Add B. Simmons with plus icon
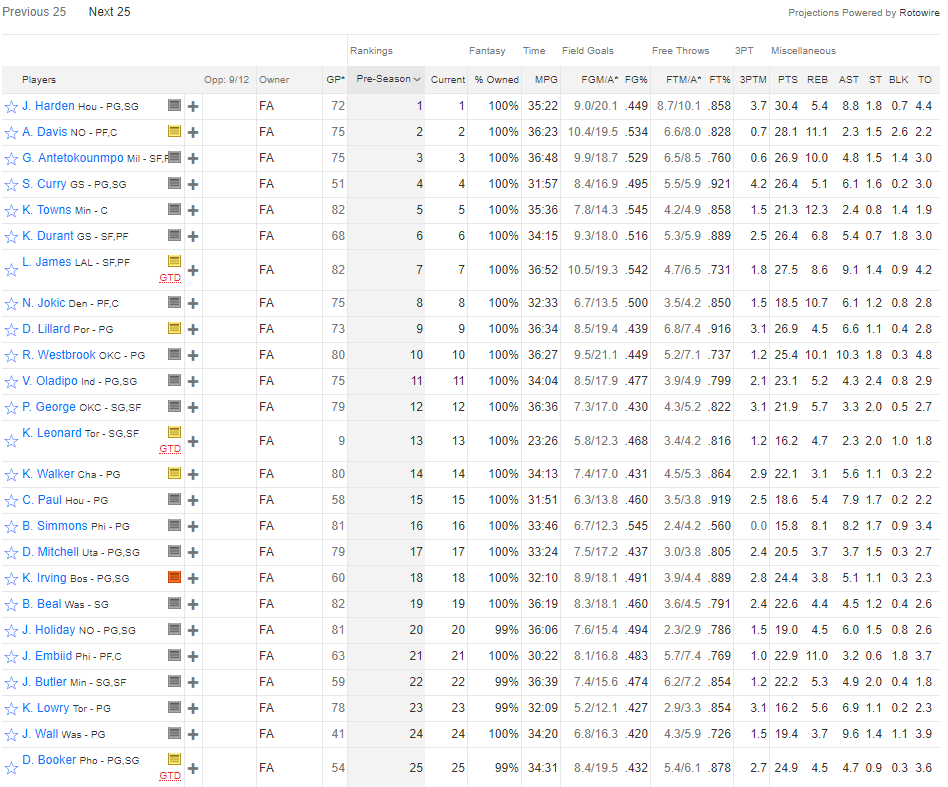The image size is (948, 787). [x=193, y=526]
